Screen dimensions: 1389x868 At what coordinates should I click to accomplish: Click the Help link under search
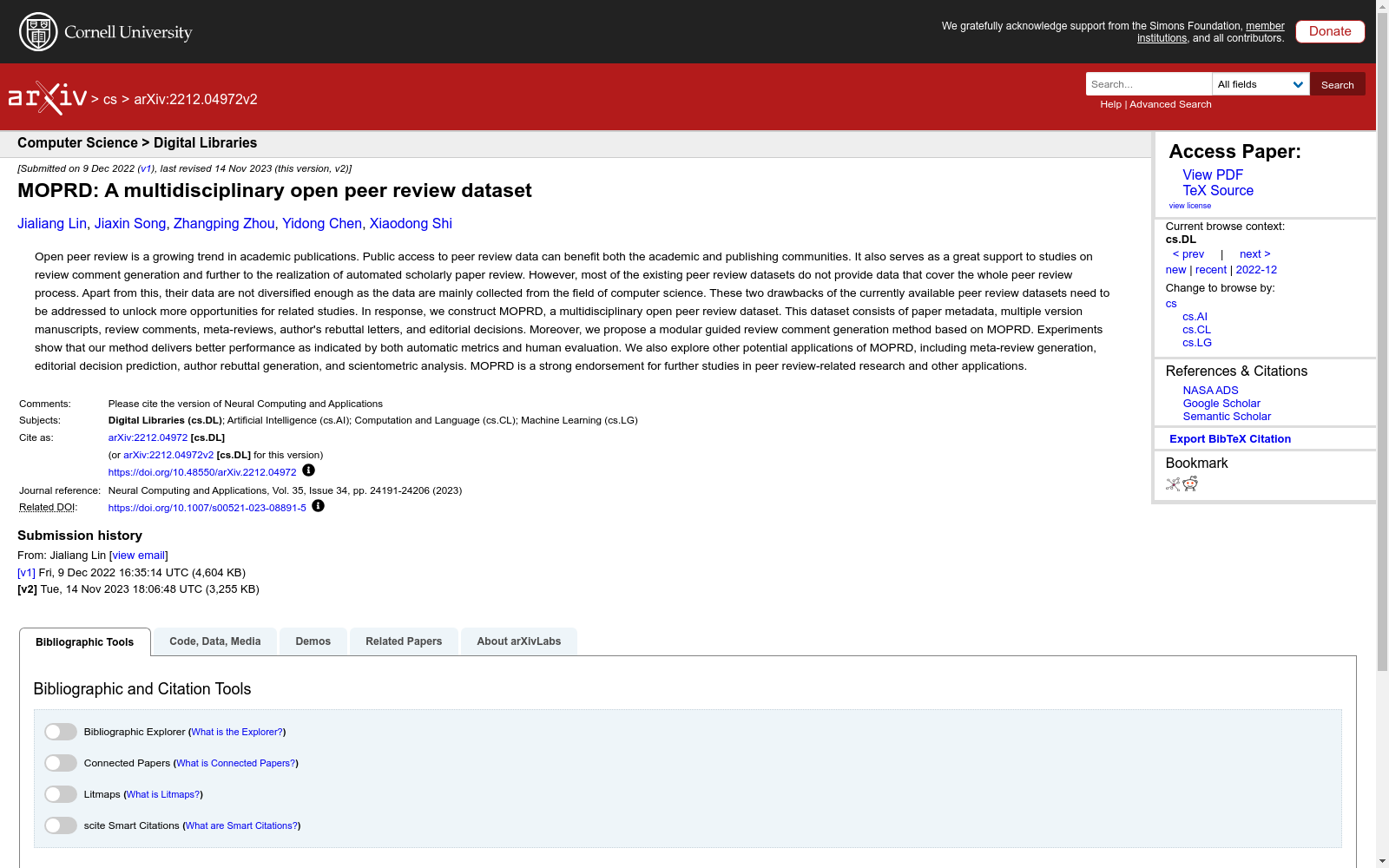click(x=1110, y=104)
